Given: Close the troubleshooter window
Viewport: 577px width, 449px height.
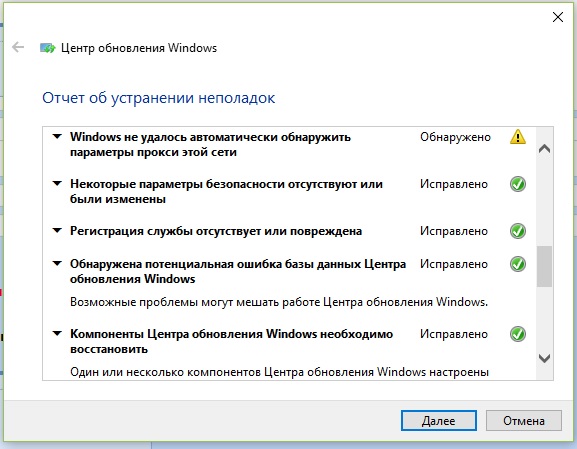Looking at the screenshot, I should pos(558,17).
